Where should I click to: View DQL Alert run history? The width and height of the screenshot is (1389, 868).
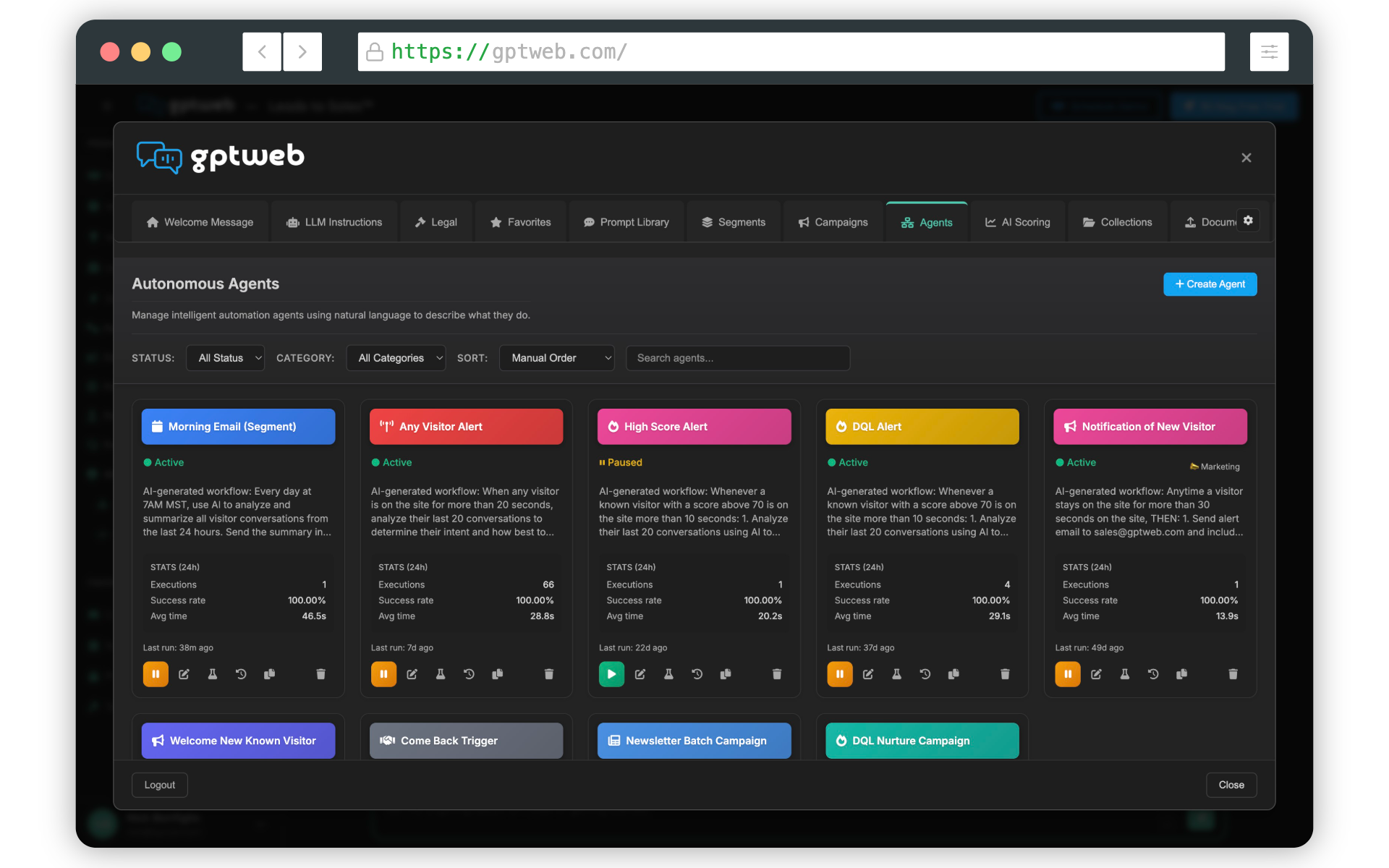click(925, 674)
